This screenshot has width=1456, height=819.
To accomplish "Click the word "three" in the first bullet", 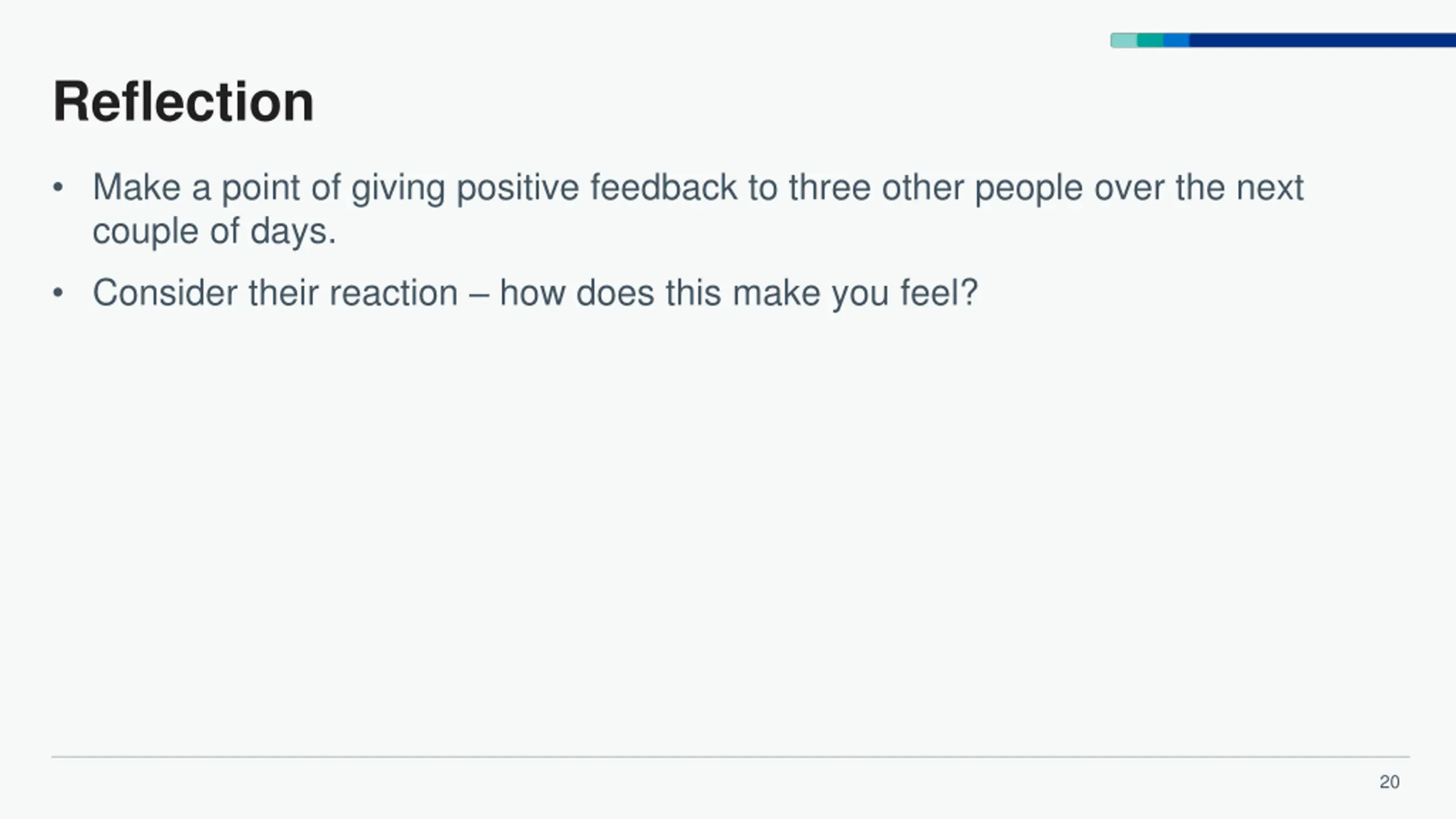I will coord(829,187).
